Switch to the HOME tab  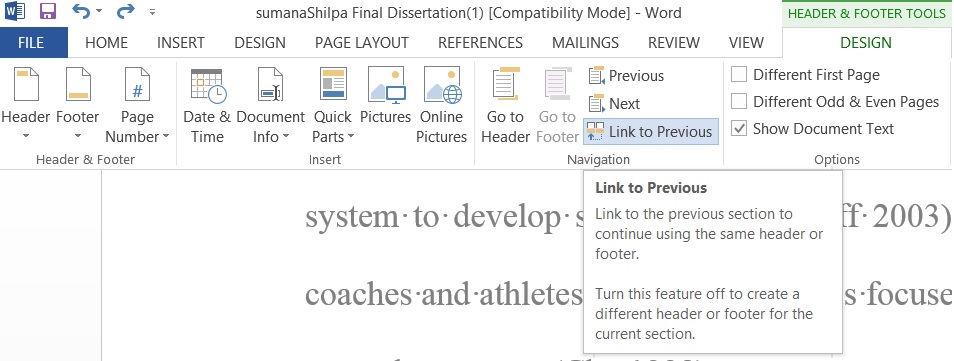[x=106, y=43]
